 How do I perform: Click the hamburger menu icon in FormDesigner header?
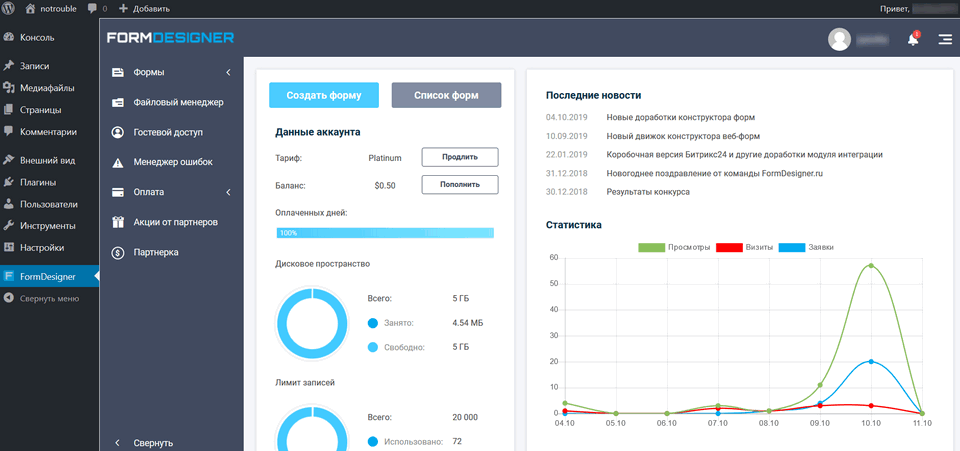pos(945,40)
